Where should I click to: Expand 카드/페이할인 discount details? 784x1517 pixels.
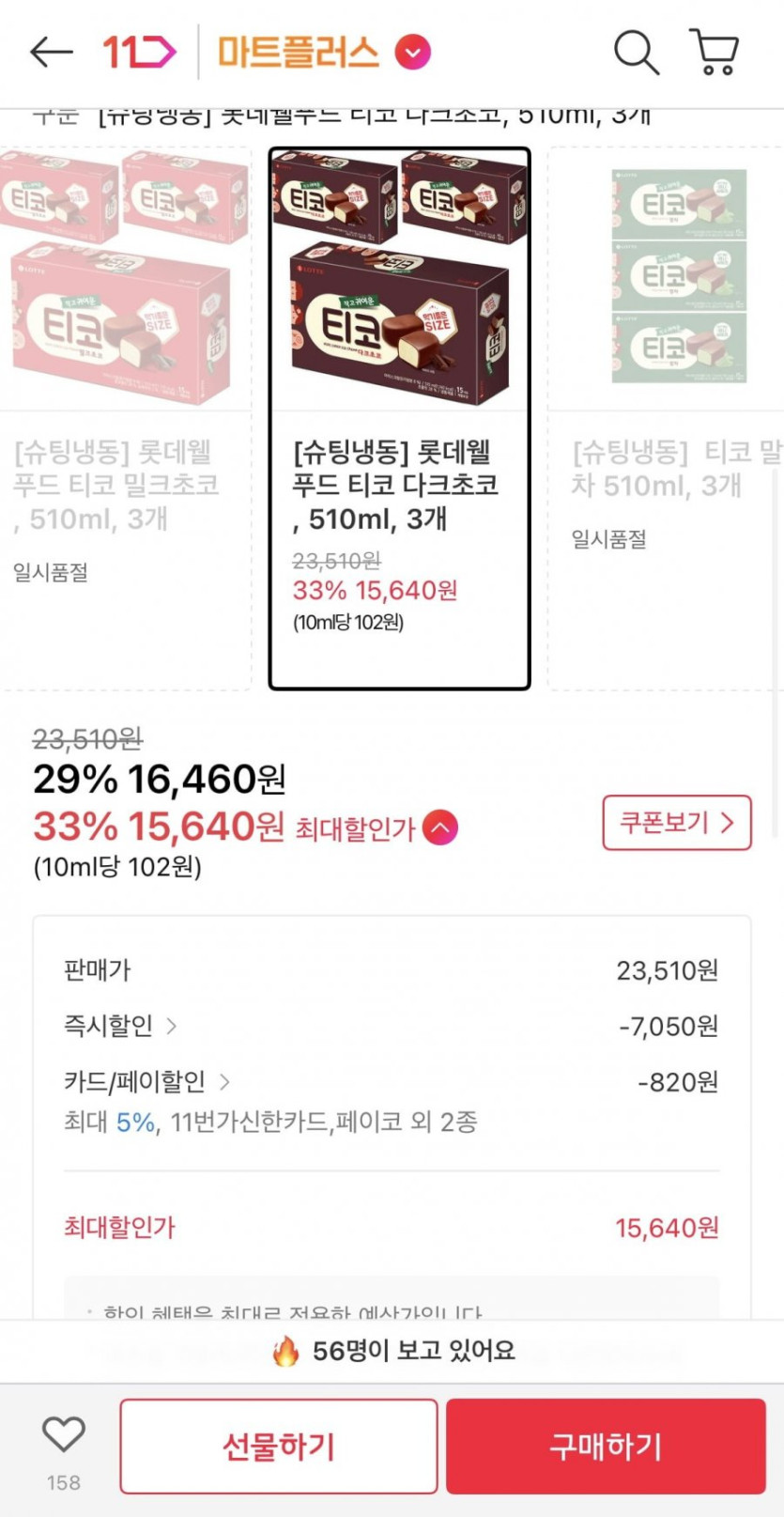[146, 1082]
